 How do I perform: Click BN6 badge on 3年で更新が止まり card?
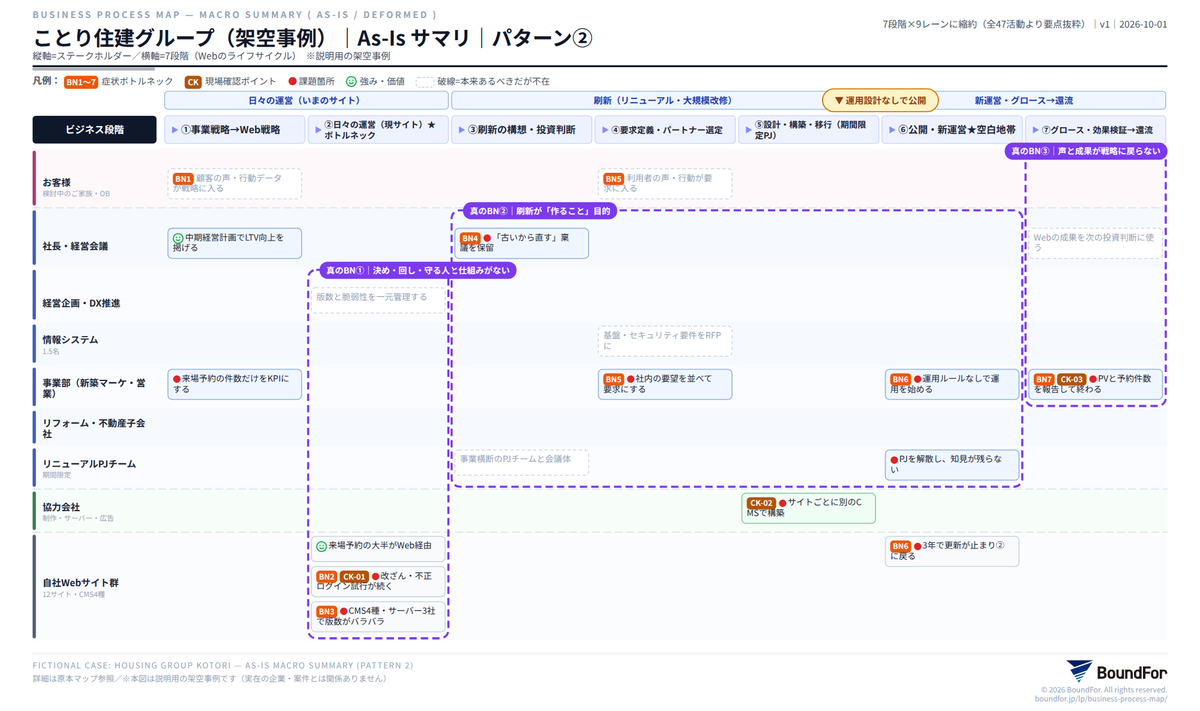pyautogui.click(x=900, y=547)
